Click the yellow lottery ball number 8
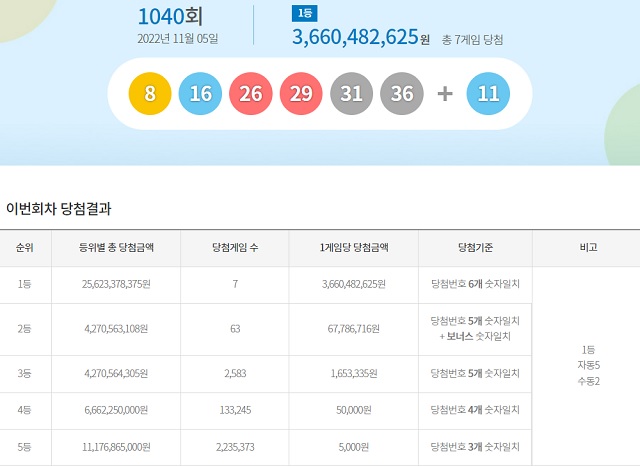The height and width of the screenshot is (466, 640). 150,93
